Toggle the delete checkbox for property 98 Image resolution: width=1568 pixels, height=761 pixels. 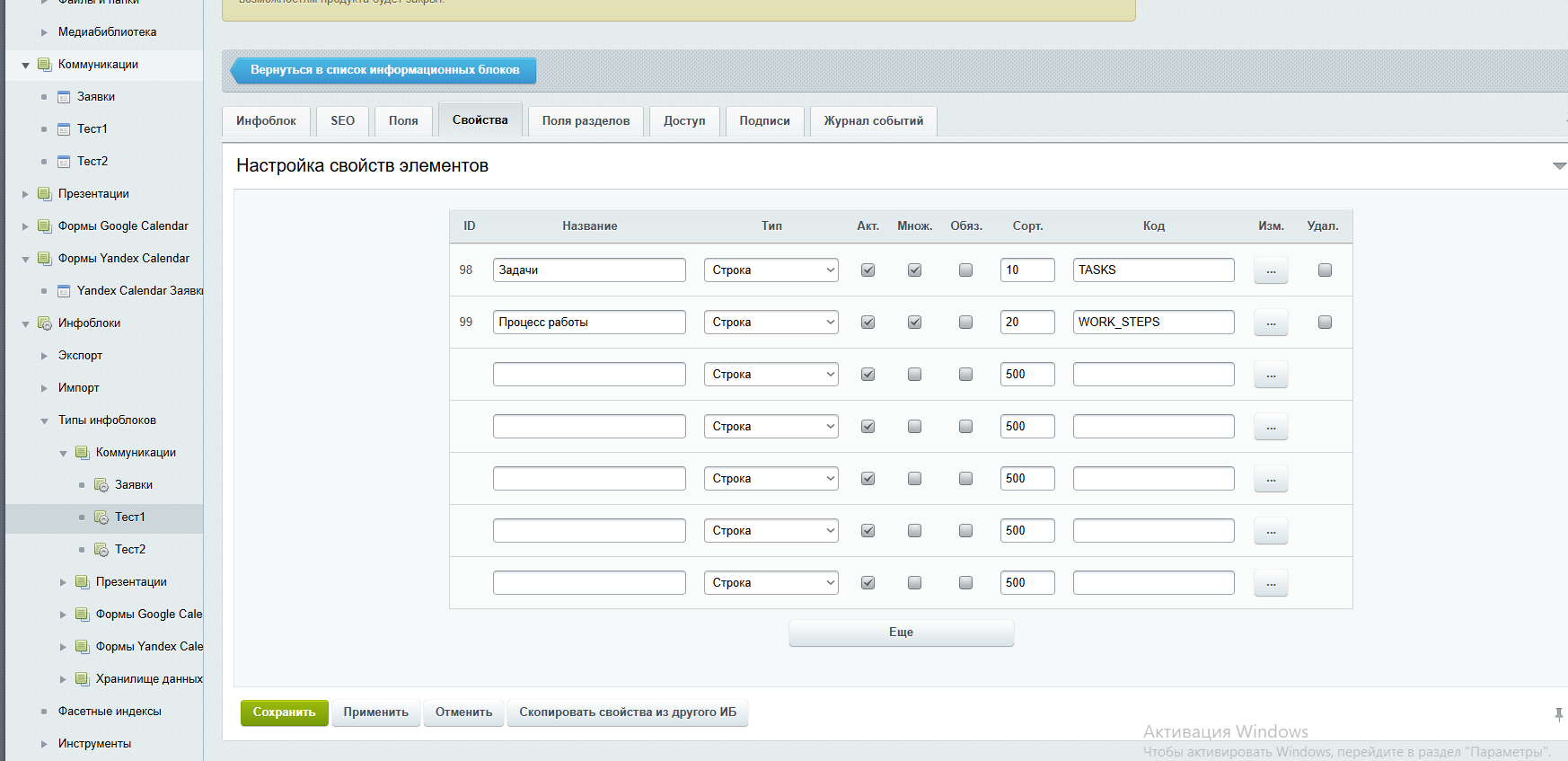click(1325, 270)
